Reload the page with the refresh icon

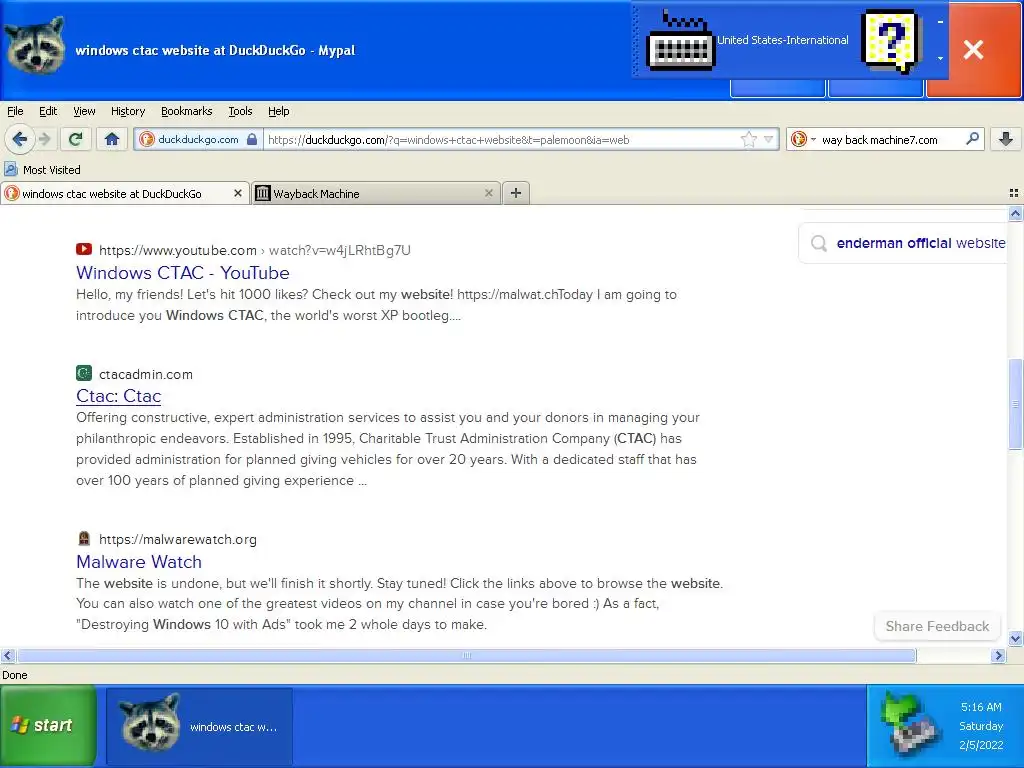(76, 139)
